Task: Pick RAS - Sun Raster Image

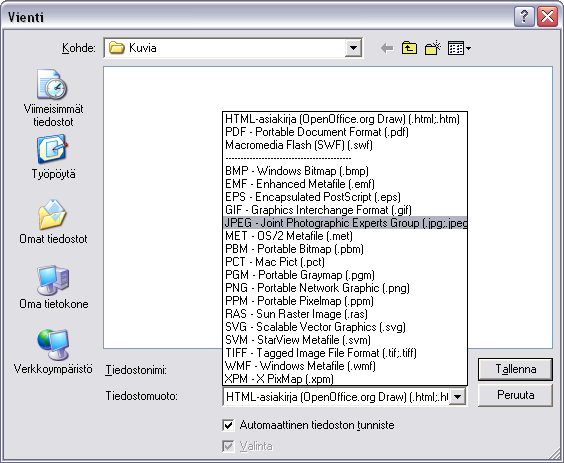Action: pos(345,314)
